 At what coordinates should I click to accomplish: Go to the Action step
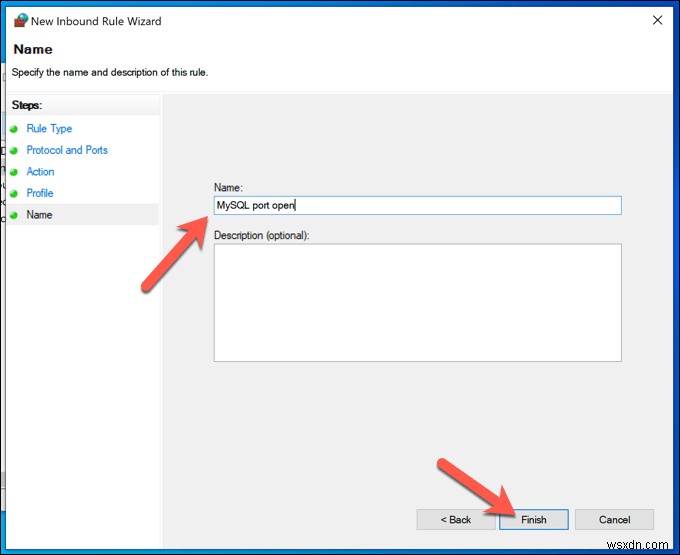coord(40,172)
